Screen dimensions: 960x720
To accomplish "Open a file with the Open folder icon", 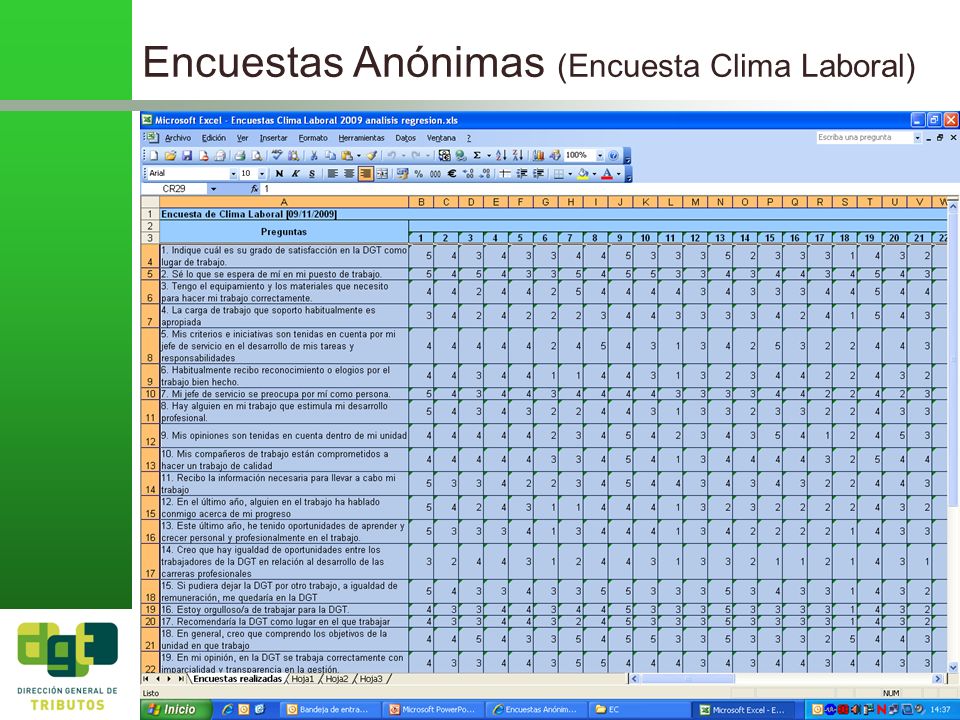I will [170, 156].
